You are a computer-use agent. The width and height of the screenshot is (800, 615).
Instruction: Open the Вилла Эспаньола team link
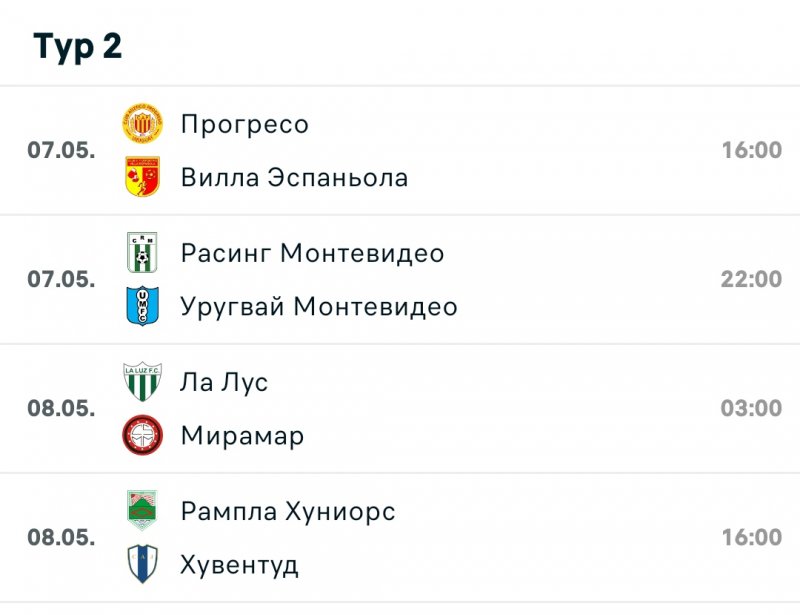pyautogui.click(x=294, y=178)
